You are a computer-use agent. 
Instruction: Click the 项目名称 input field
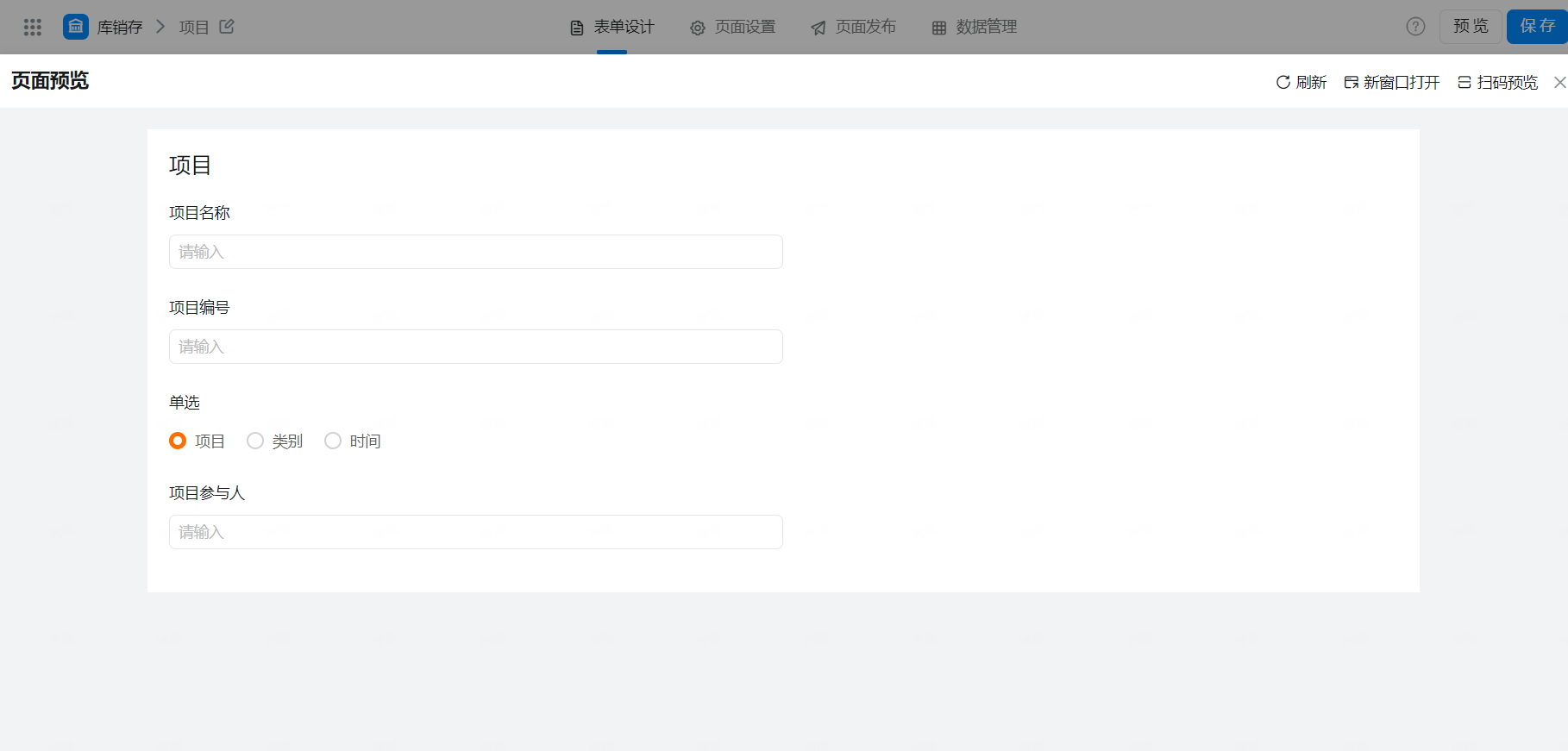475,252
